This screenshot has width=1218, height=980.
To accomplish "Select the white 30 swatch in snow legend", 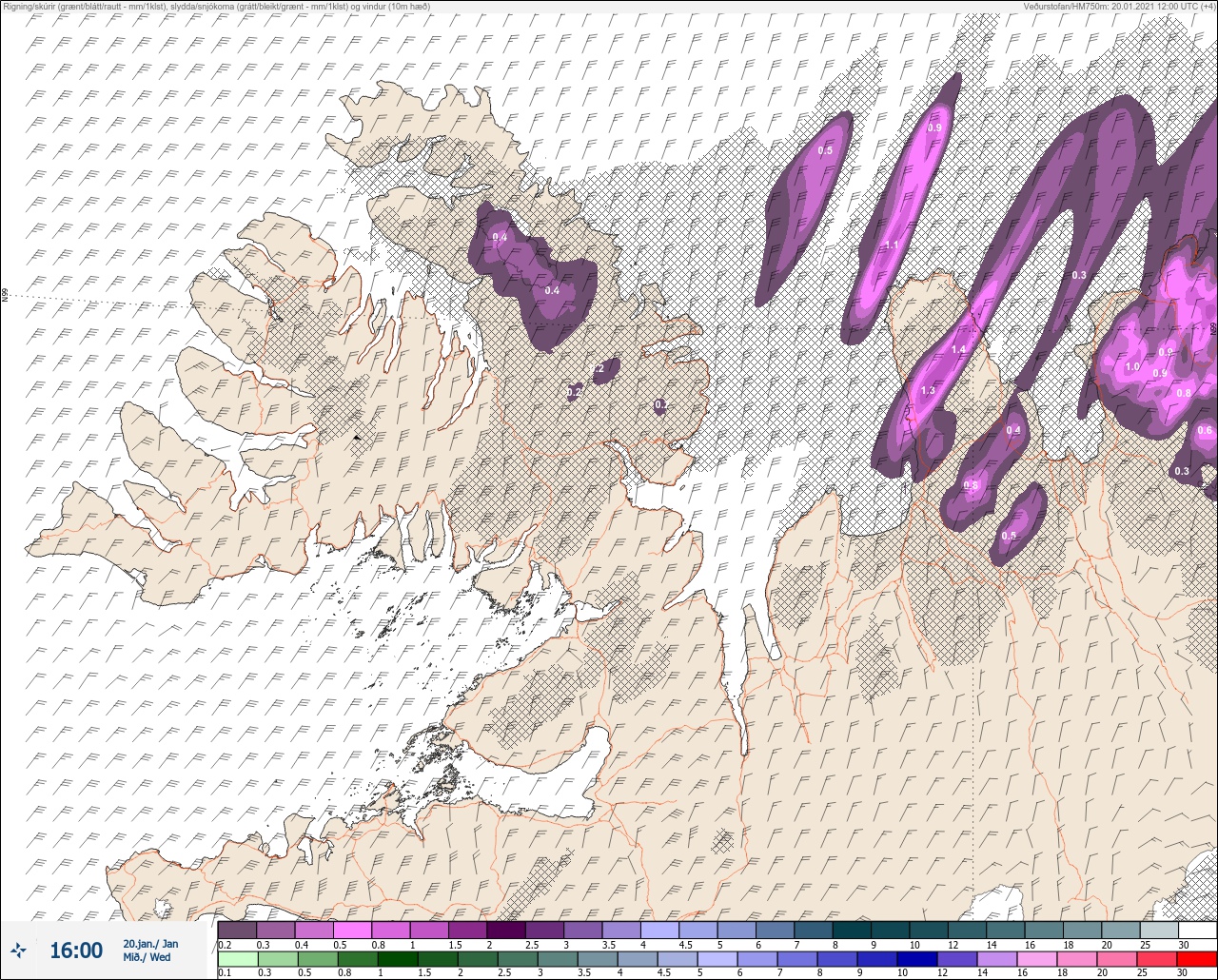I will click(x=1197, y=930).
